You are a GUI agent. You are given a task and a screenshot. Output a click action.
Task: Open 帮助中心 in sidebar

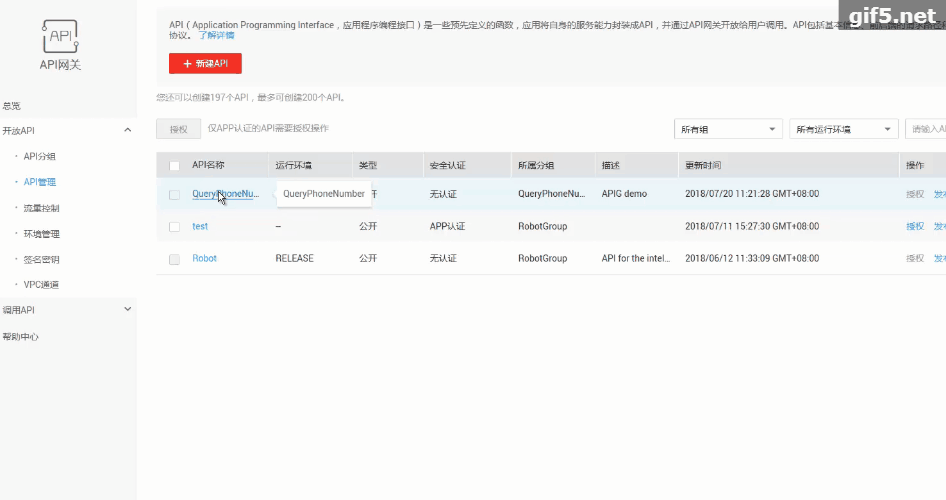(x=21, y=337)
